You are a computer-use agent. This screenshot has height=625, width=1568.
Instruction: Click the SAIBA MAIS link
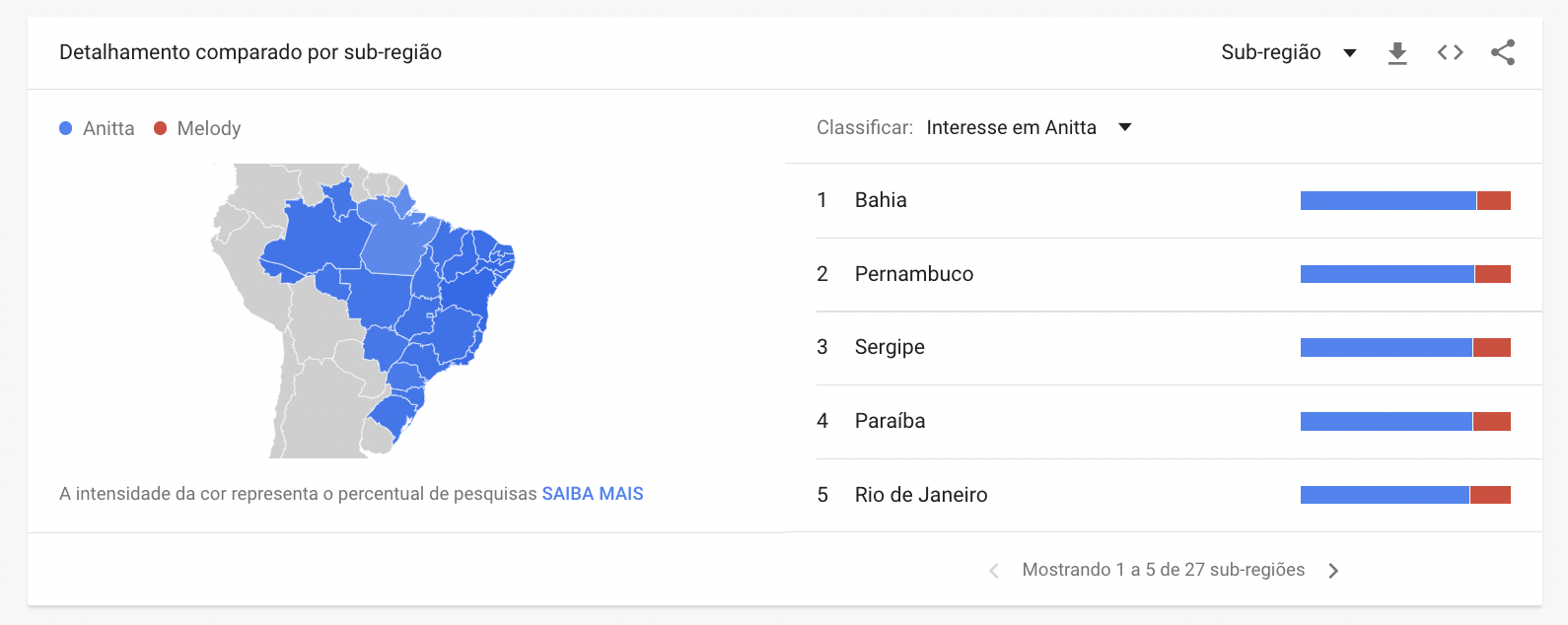tap(592, 493)
